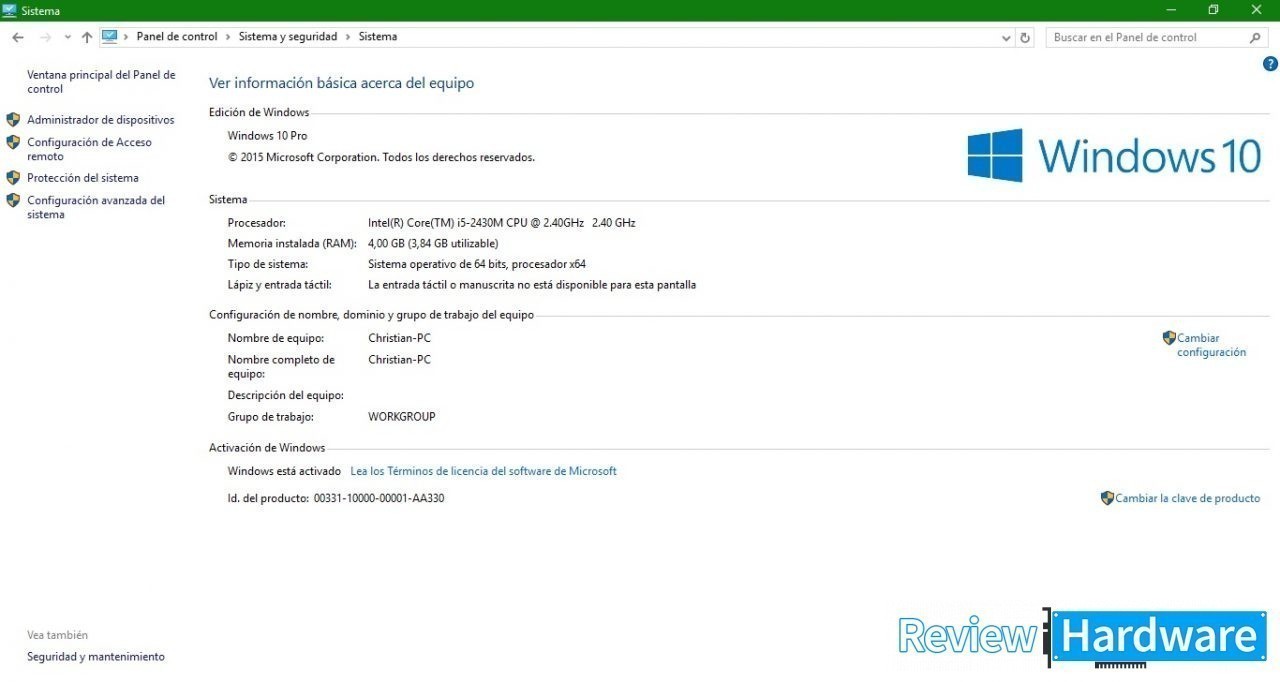Go up one level with Up arrow
The width and height of the screenshot is (1280, 682).
tap(87, 37)
